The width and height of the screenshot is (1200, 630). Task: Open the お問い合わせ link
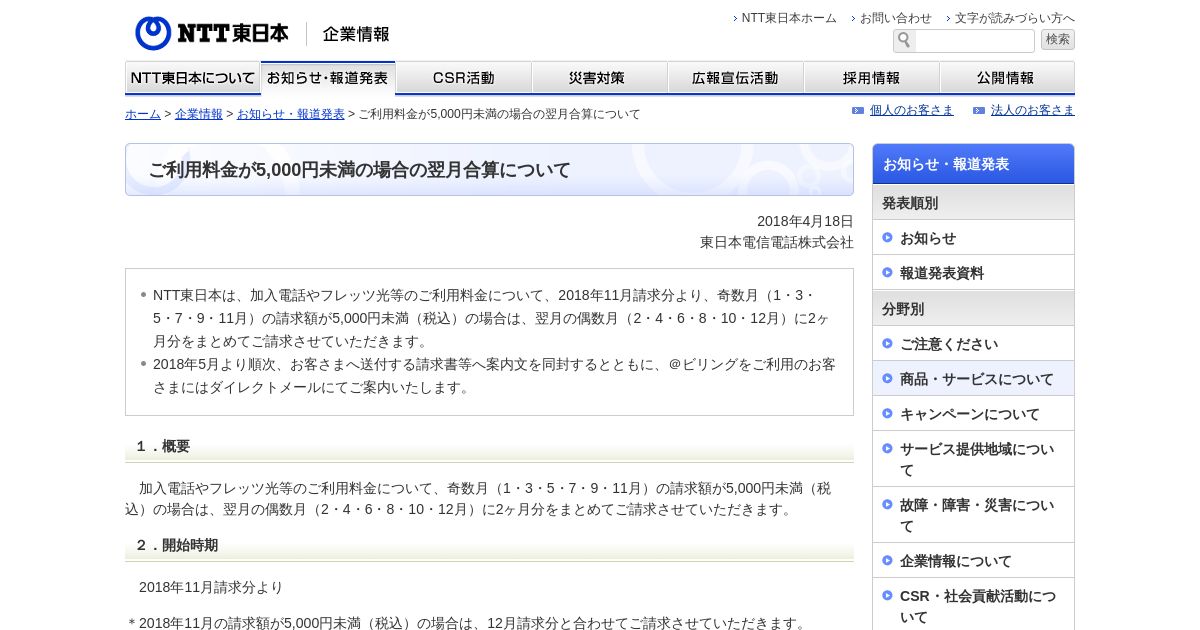coord(896,18)
